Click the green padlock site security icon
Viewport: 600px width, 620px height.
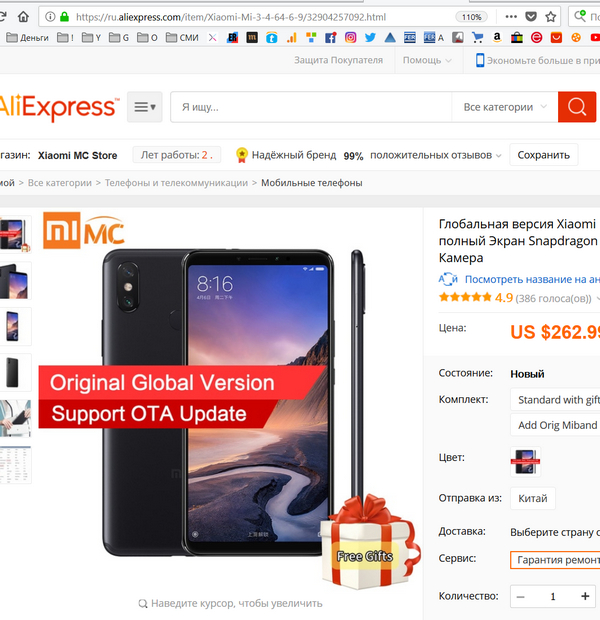65,17
